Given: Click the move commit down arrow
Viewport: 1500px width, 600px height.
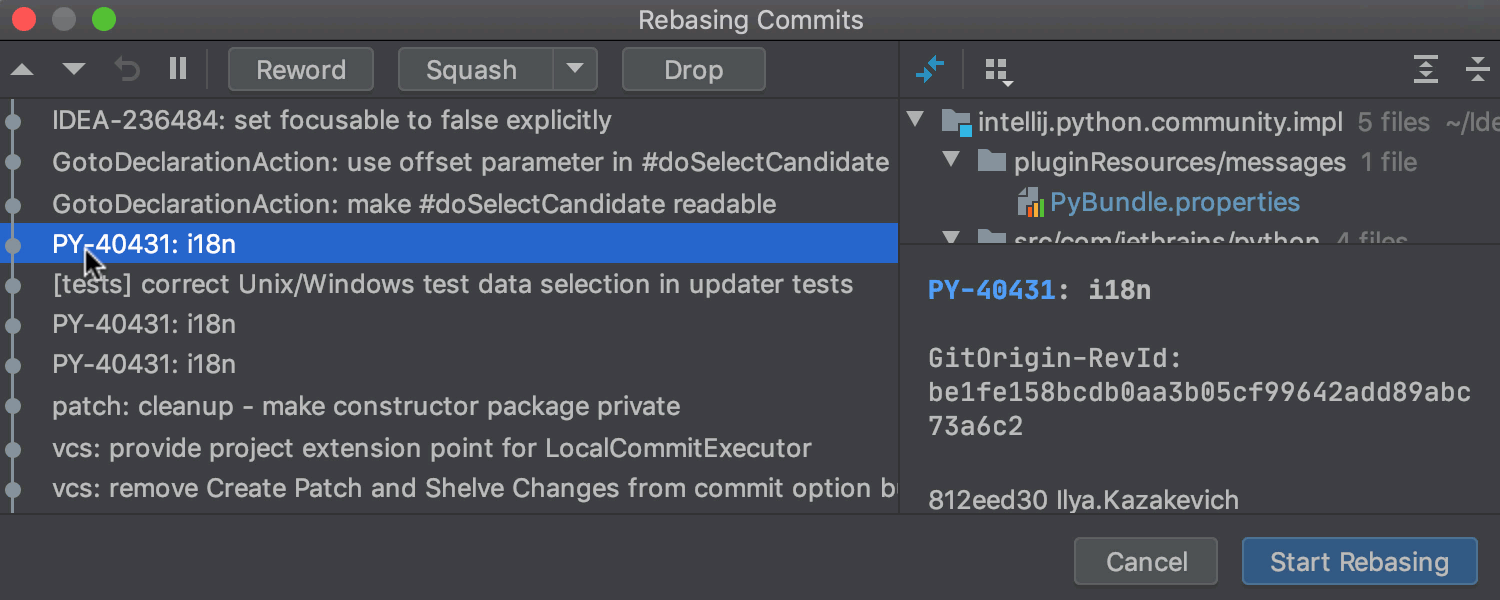Looking at the screenshot, I should [x=74, y=70].
